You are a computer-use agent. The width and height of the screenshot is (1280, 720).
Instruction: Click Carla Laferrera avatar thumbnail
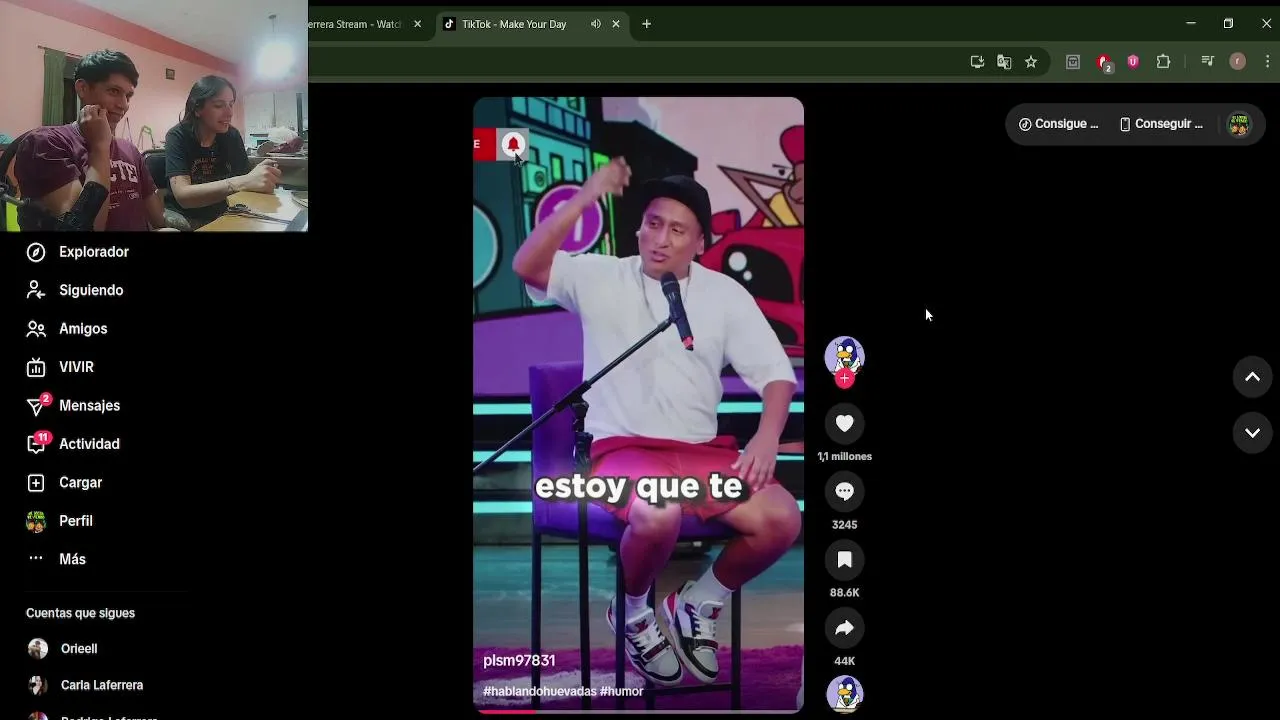pos(38,685)
